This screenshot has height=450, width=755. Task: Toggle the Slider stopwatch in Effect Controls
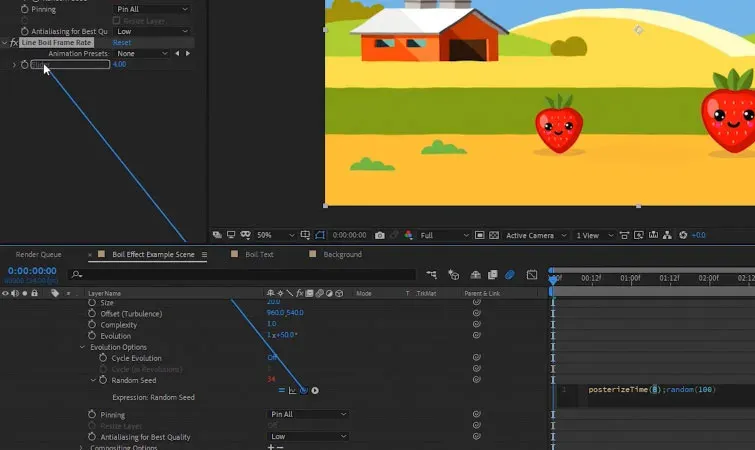25,64
